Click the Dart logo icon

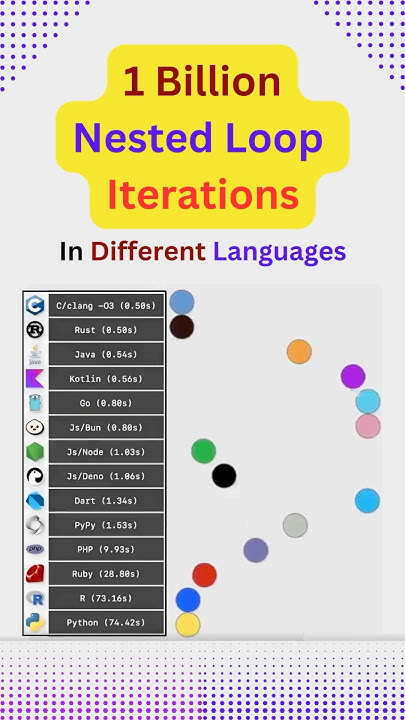click(35, 501)
